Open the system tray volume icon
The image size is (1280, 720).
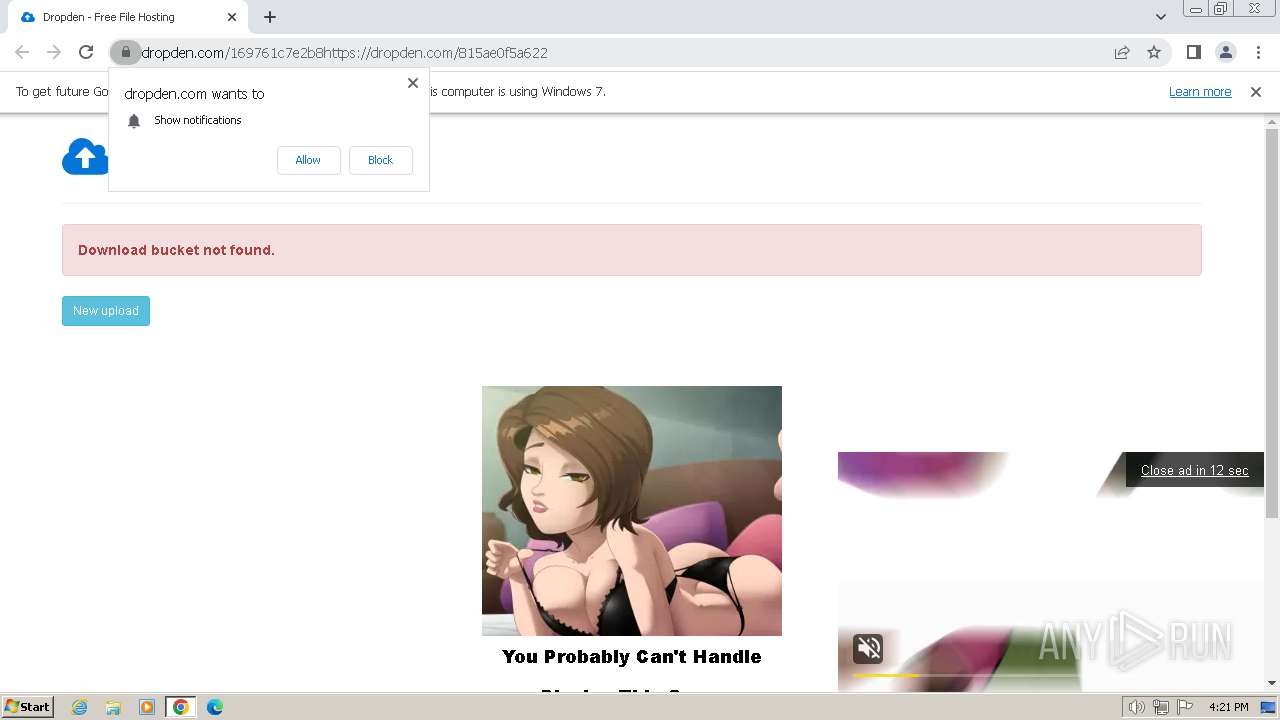tap(1136, 707)
